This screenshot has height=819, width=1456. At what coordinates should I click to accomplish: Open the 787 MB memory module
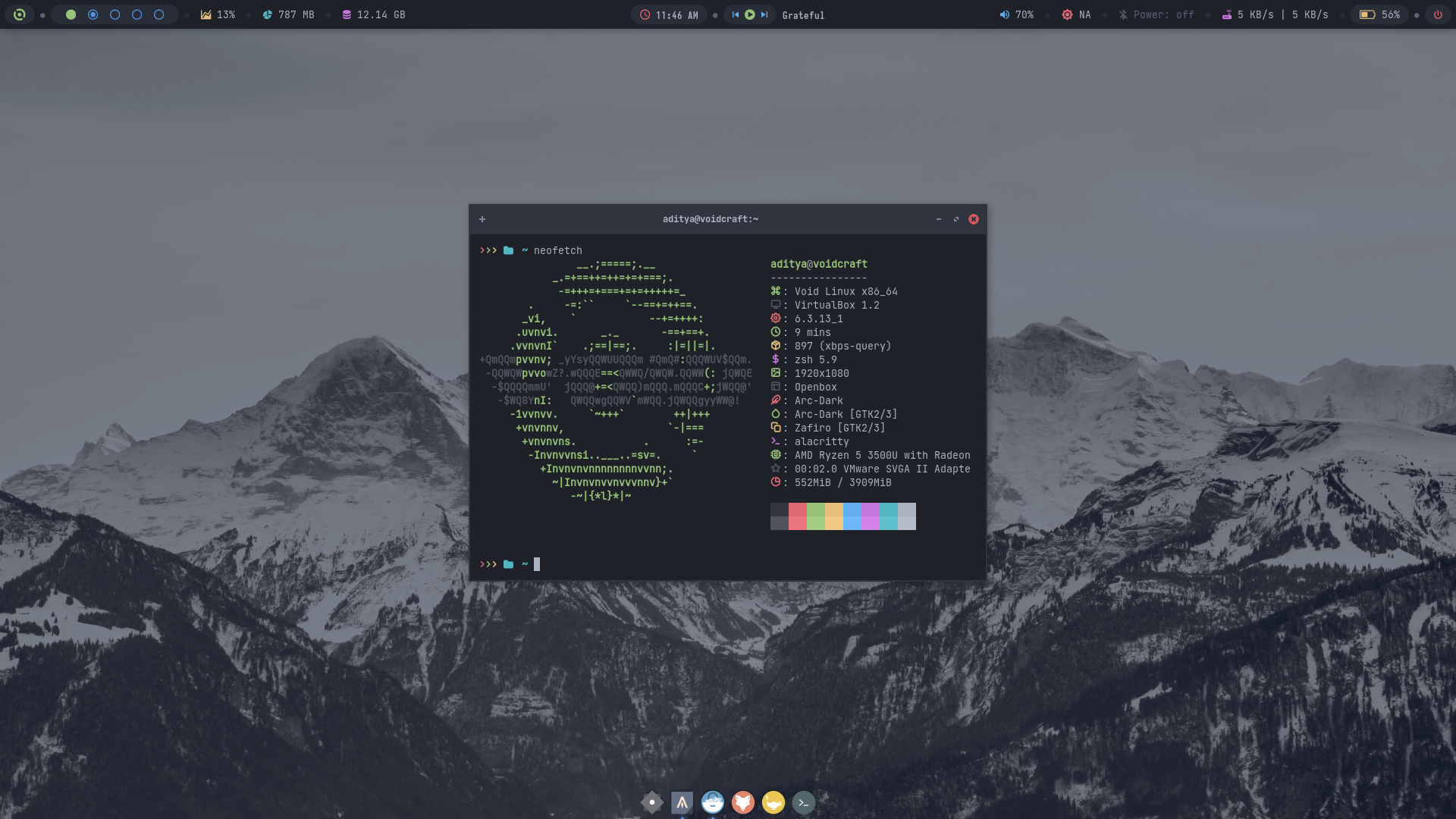point(288,14)
